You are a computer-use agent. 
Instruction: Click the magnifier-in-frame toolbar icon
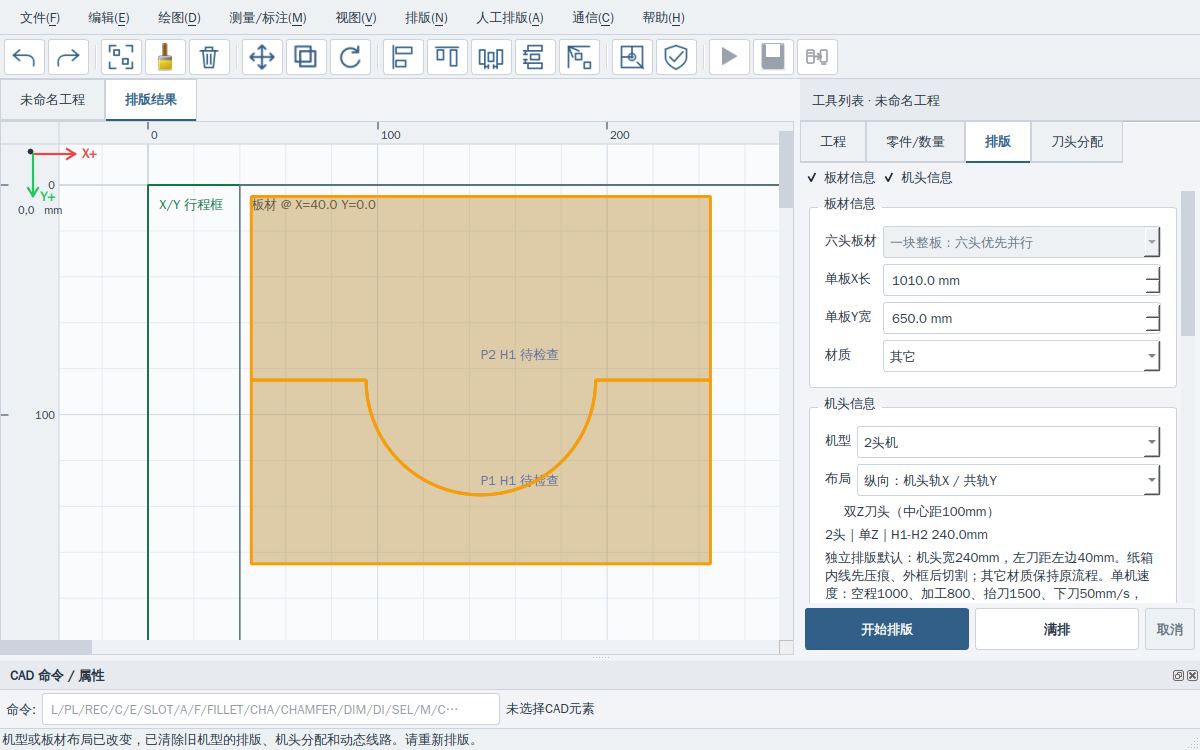pos(632,57)
